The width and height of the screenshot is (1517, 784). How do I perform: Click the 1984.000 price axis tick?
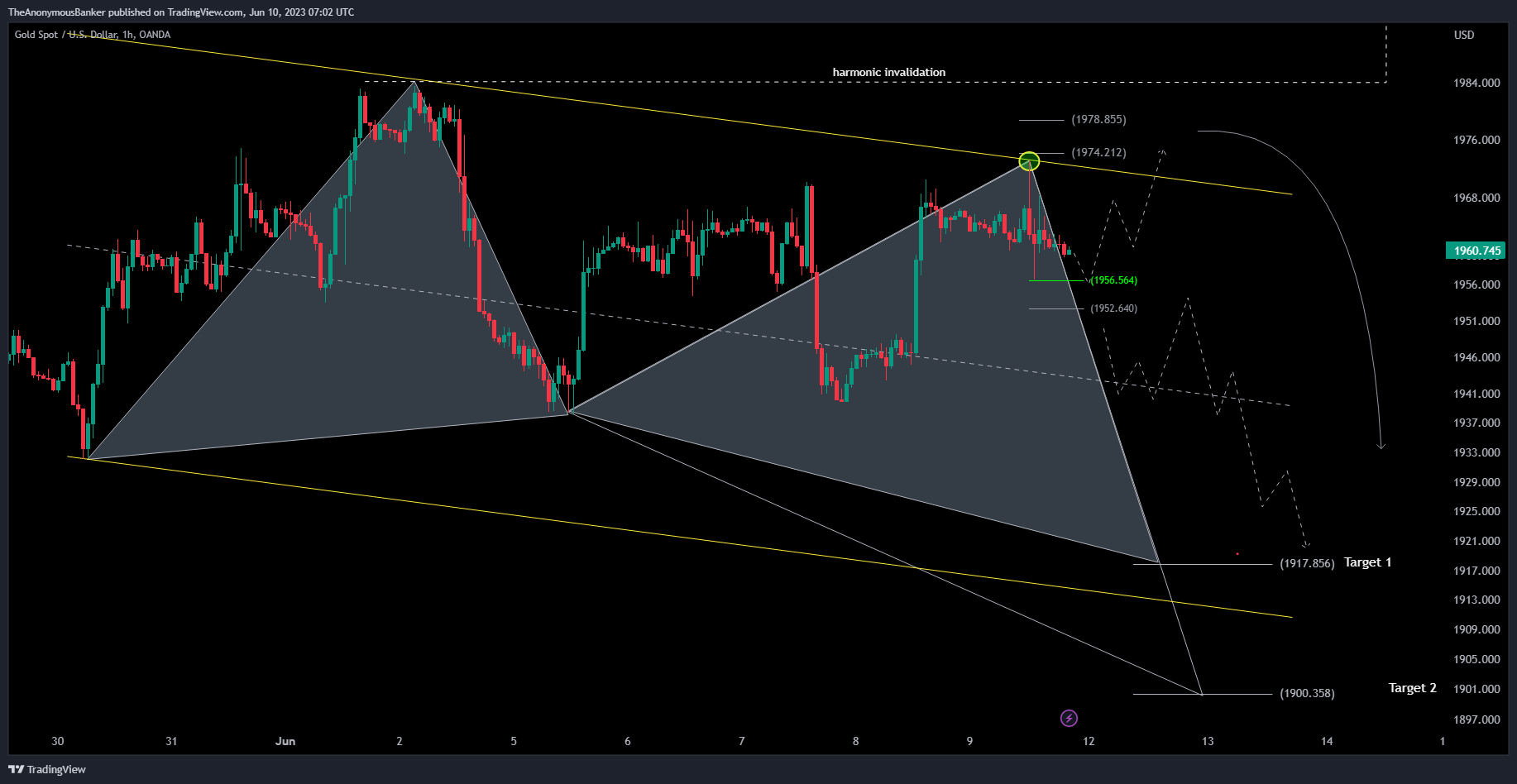[x=1476, y=83]
